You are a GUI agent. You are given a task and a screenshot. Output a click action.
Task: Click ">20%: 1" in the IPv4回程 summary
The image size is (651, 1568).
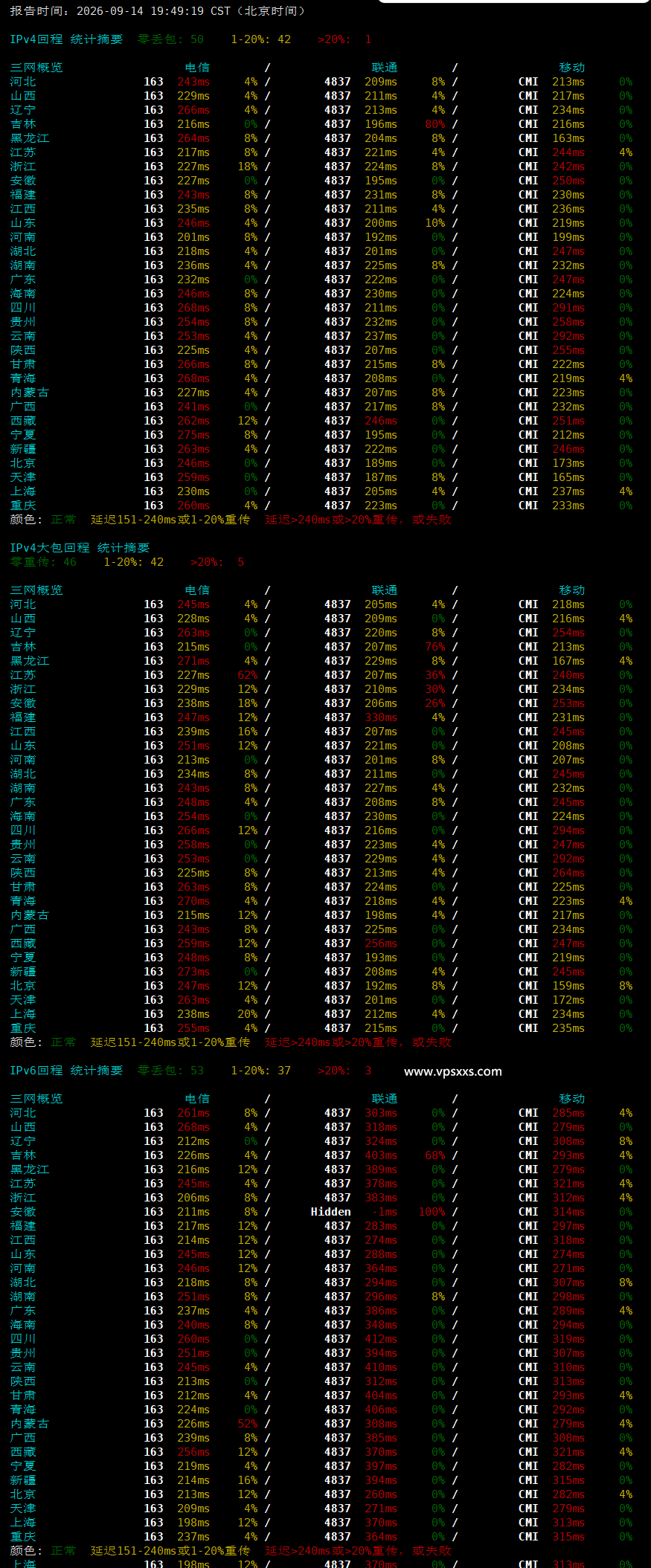(344, 39)
